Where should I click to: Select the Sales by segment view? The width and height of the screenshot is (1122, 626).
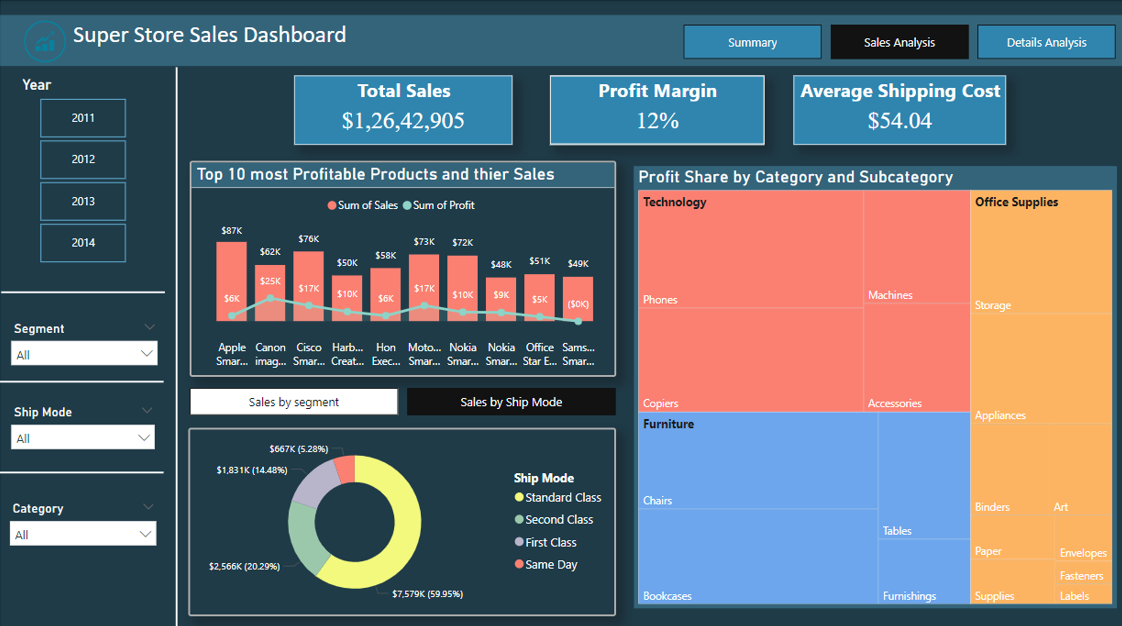coord(293,400)
